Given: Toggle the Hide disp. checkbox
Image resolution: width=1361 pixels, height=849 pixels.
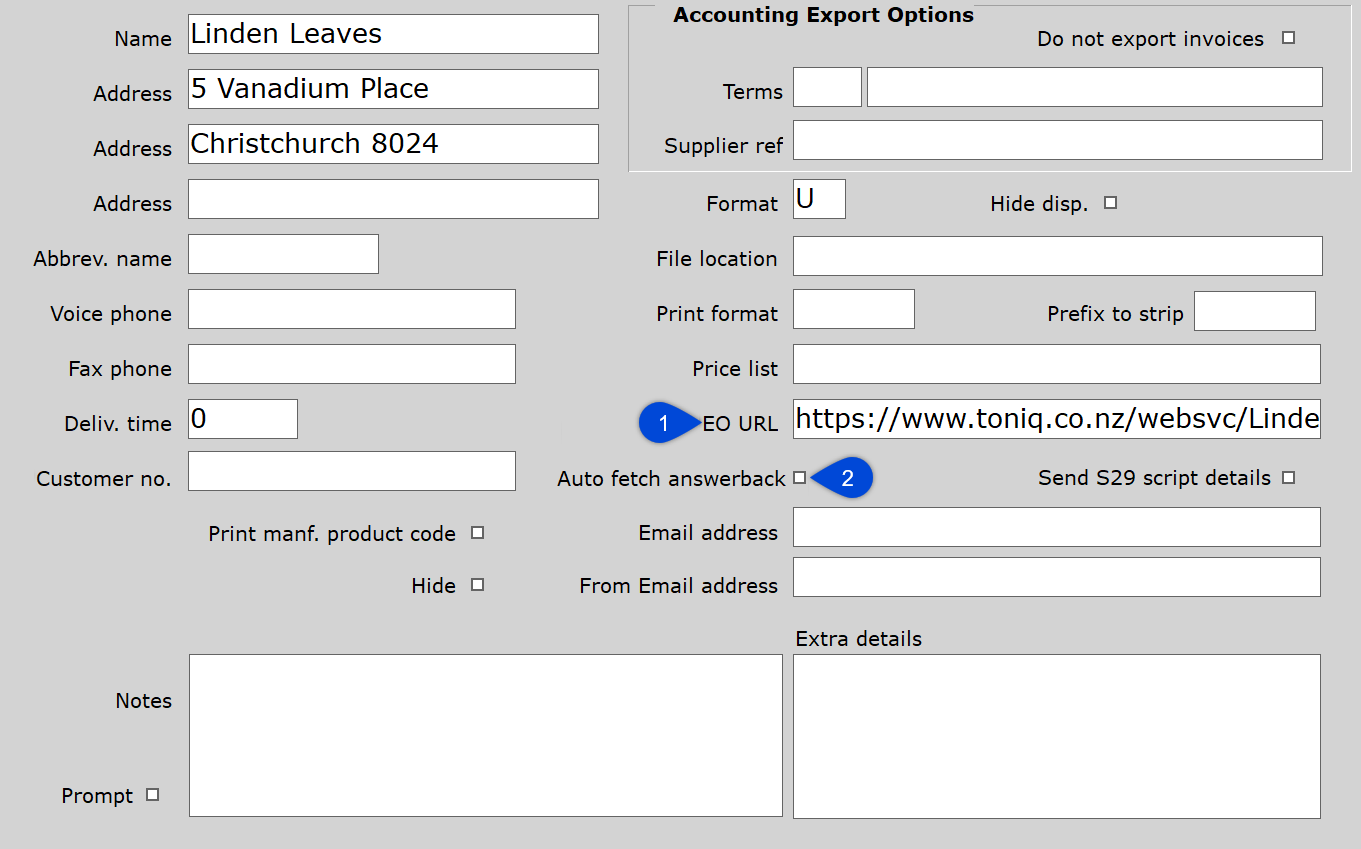Looking at the screenshot, I should [1110, 203].
